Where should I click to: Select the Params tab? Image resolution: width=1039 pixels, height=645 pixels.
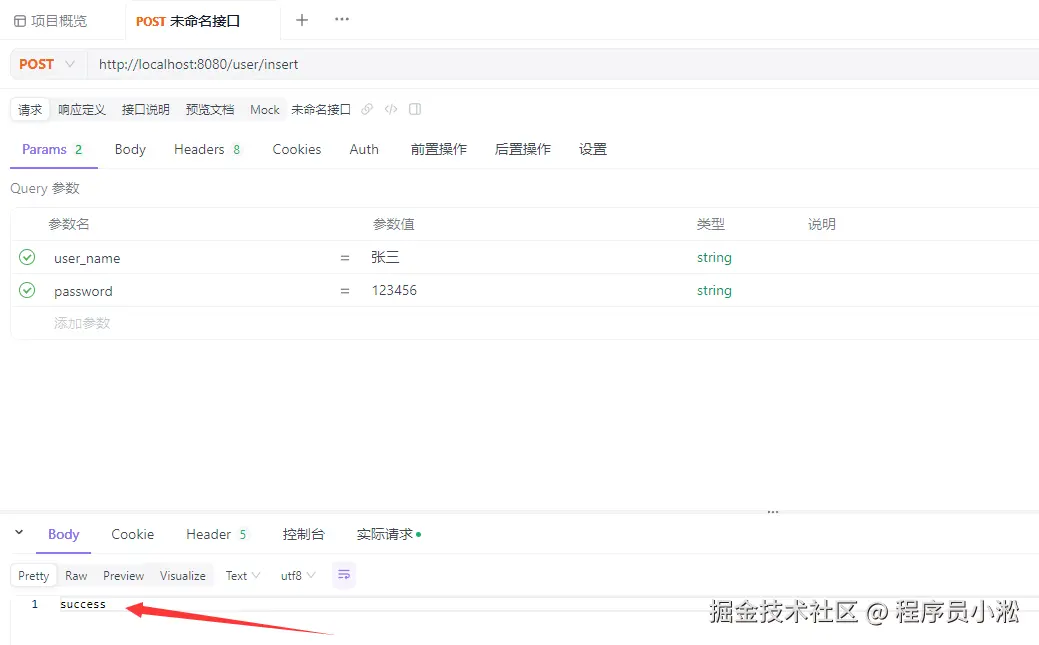point(52,149)
